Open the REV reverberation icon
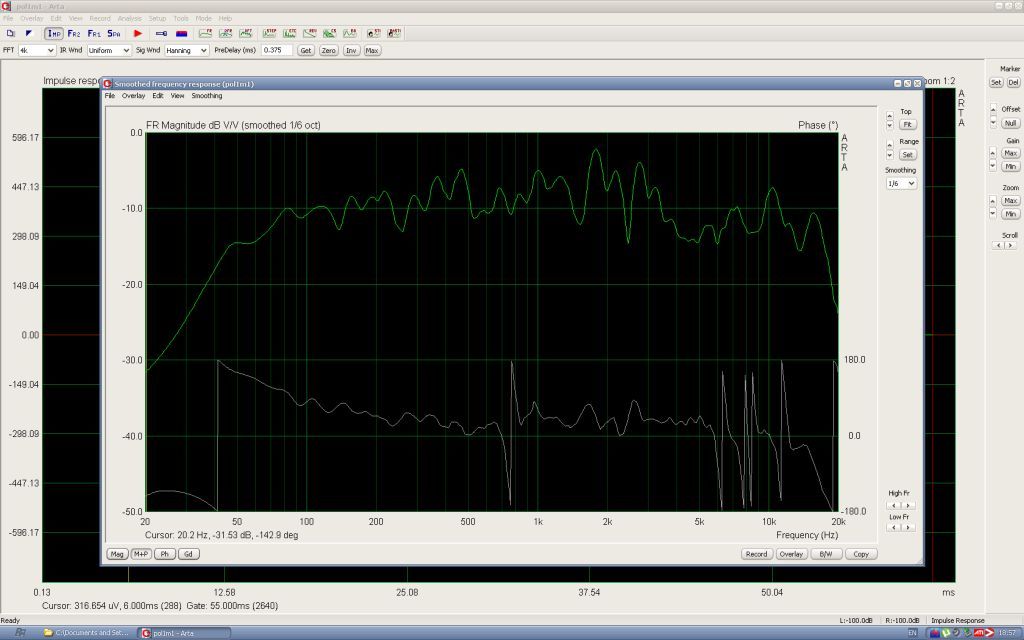The height and width of the screenshot is (640, 1024). coord(310,33)
